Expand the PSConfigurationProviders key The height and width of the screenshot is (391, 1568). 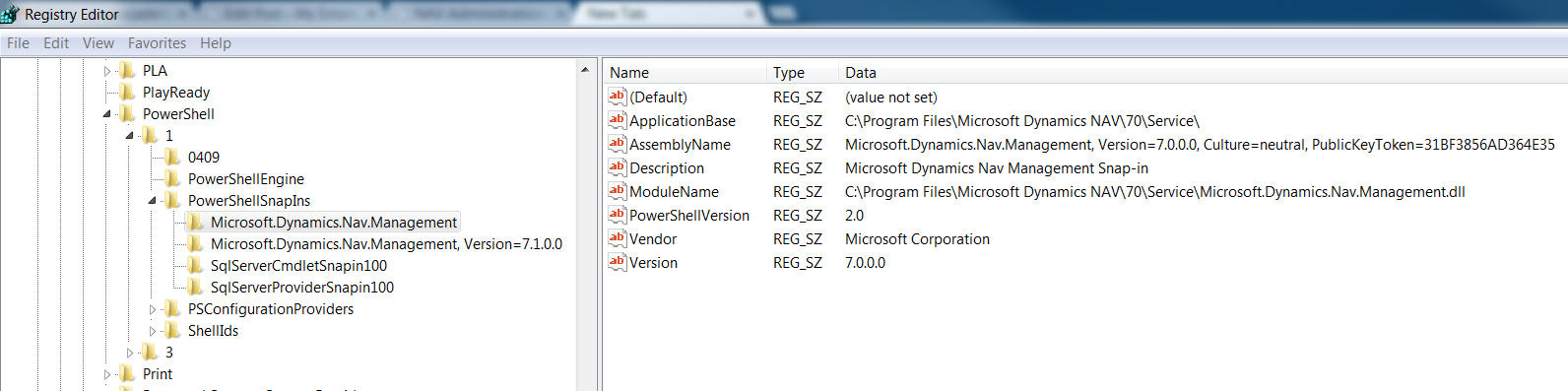click(x=153, y=309)
